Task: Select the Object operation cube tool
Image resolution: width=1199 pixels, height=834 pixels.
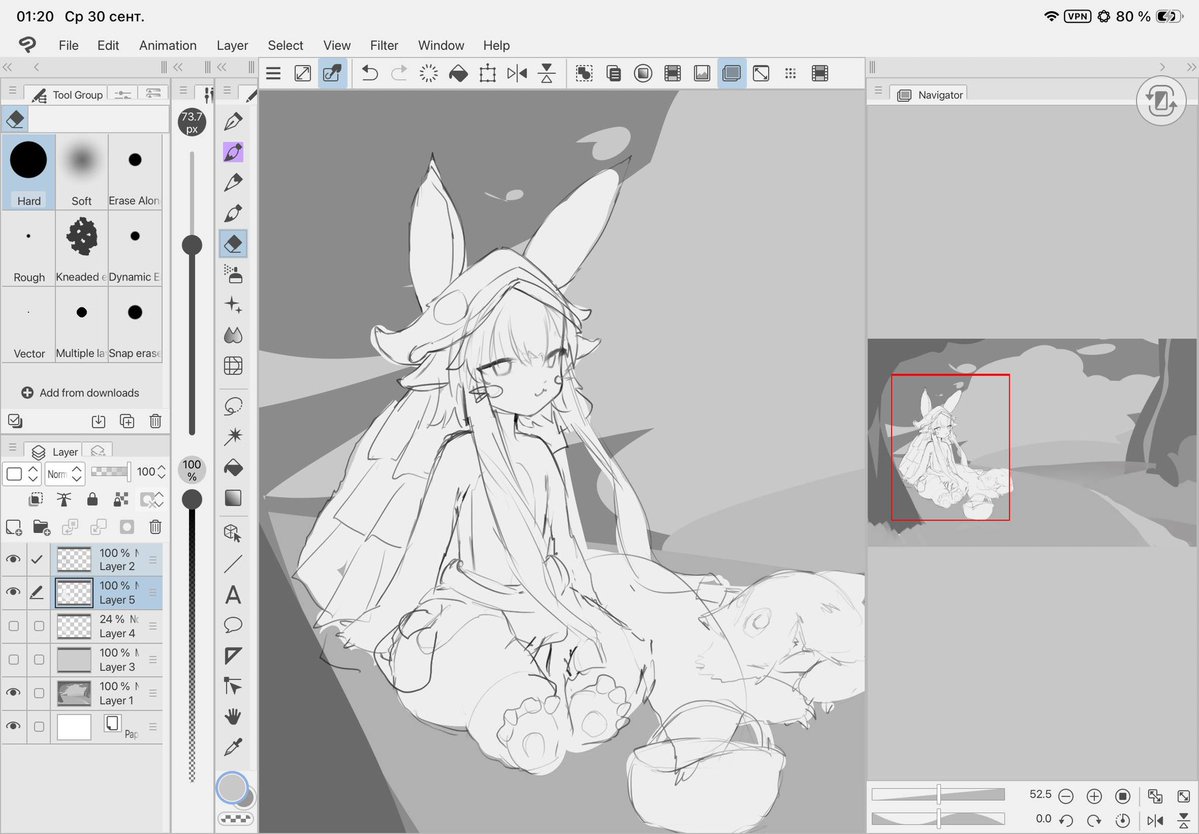Action: pyautogui.click(x=233, y=533)
